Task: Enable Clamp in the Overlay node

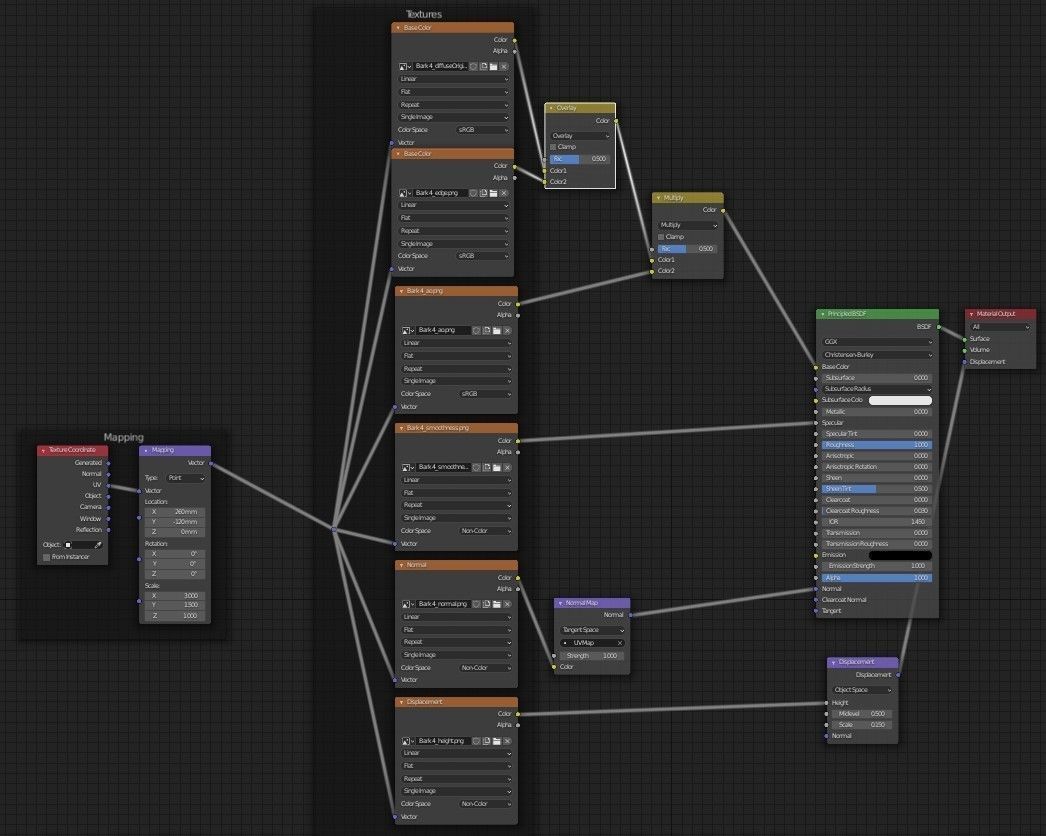Action: 553,147
